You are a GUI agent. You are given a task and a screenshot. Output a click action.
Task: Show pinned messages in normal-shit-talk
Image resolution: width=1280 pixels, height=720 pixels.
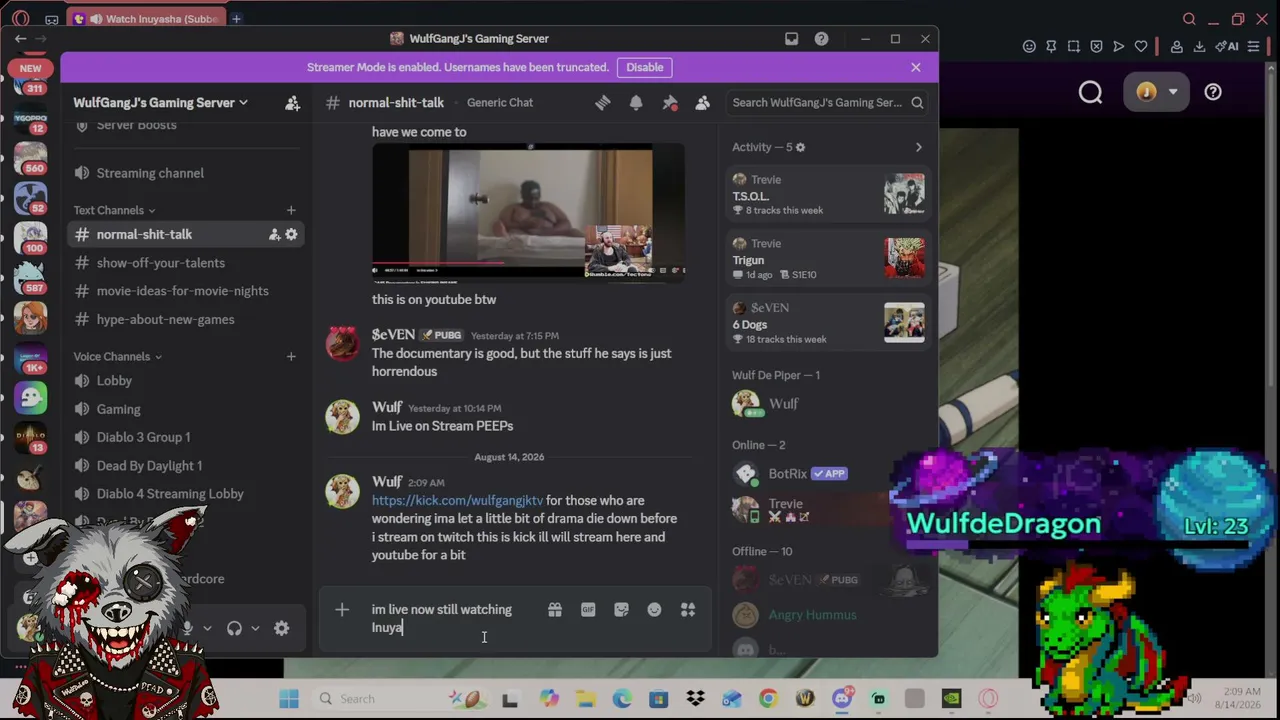click(670, 102)
